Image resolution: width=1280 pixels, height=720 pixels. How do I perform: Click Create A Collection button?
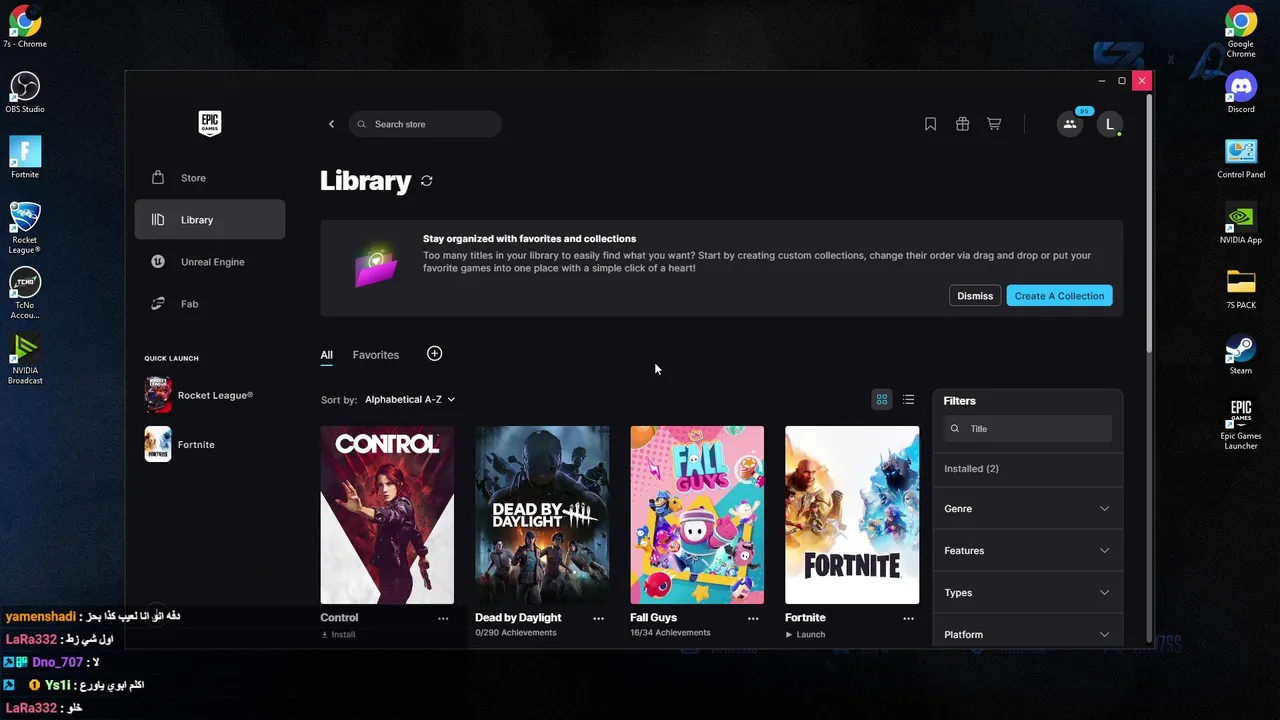point(1059,296)
